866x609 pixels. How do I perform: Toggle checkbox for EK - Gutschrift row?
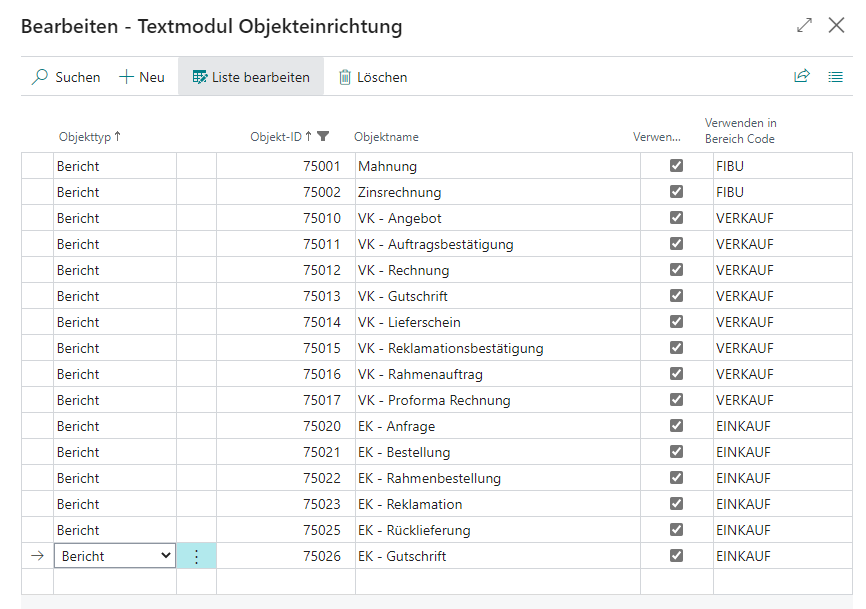click(676, 556)
